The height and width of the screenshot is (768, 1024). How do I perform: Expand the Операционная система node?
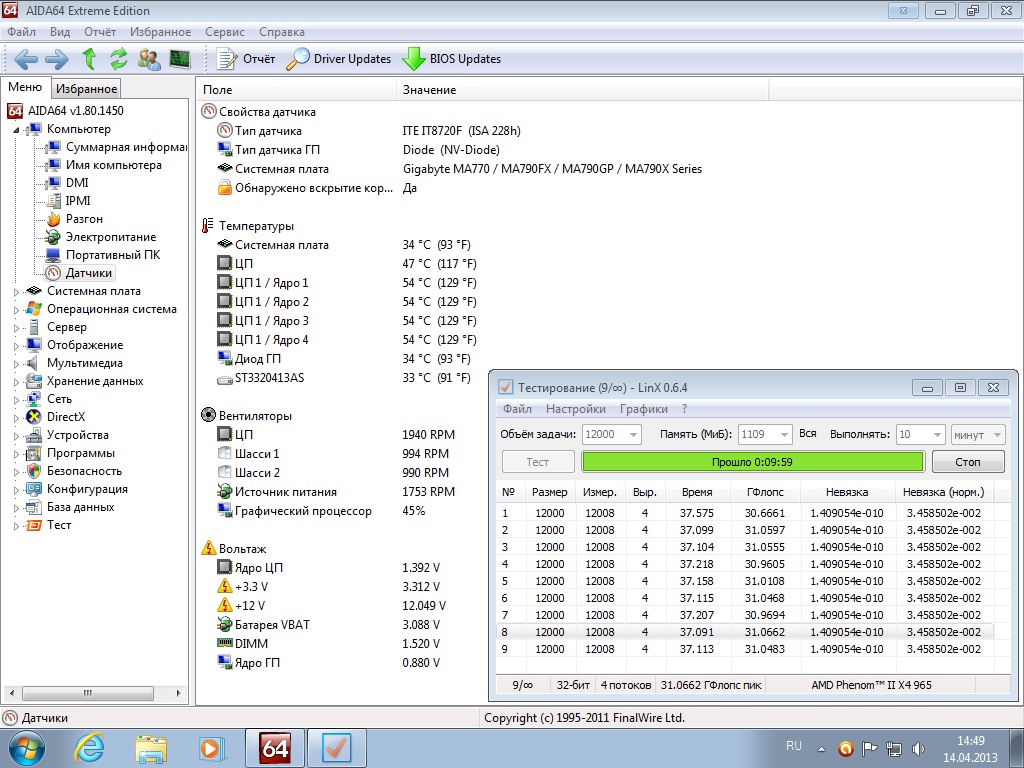click(x=17, y=310)
